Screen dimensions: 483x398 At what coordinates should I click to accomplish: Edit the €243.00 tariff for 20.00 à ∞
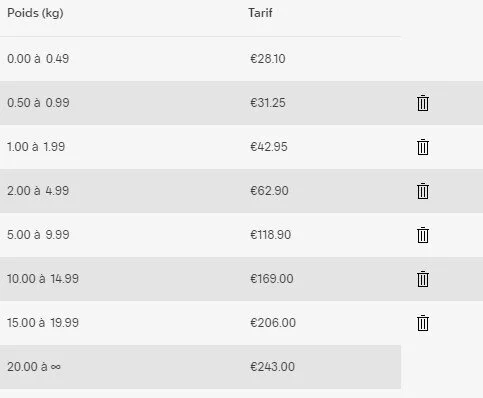pyautogui.click(x=272, y=367)
